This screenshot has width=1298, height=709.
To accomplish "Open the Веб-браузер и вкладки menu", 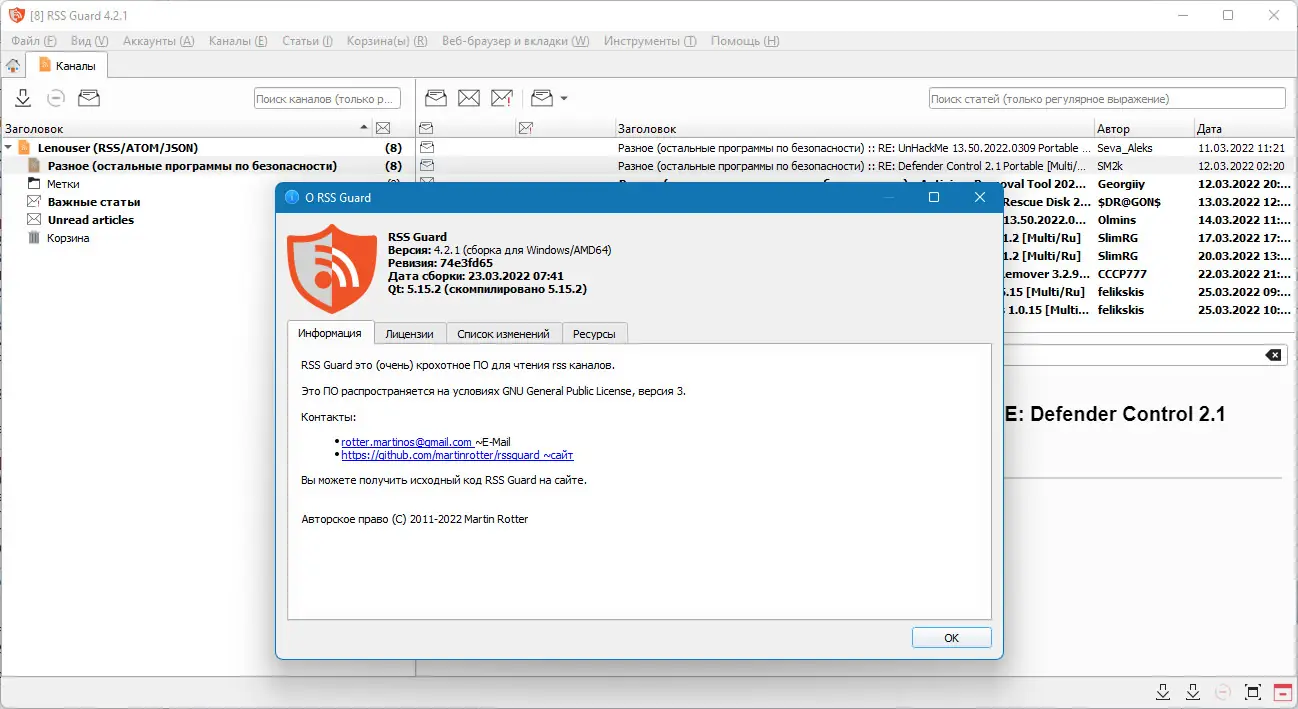I will pyautogui.click(x=515, y=41).
